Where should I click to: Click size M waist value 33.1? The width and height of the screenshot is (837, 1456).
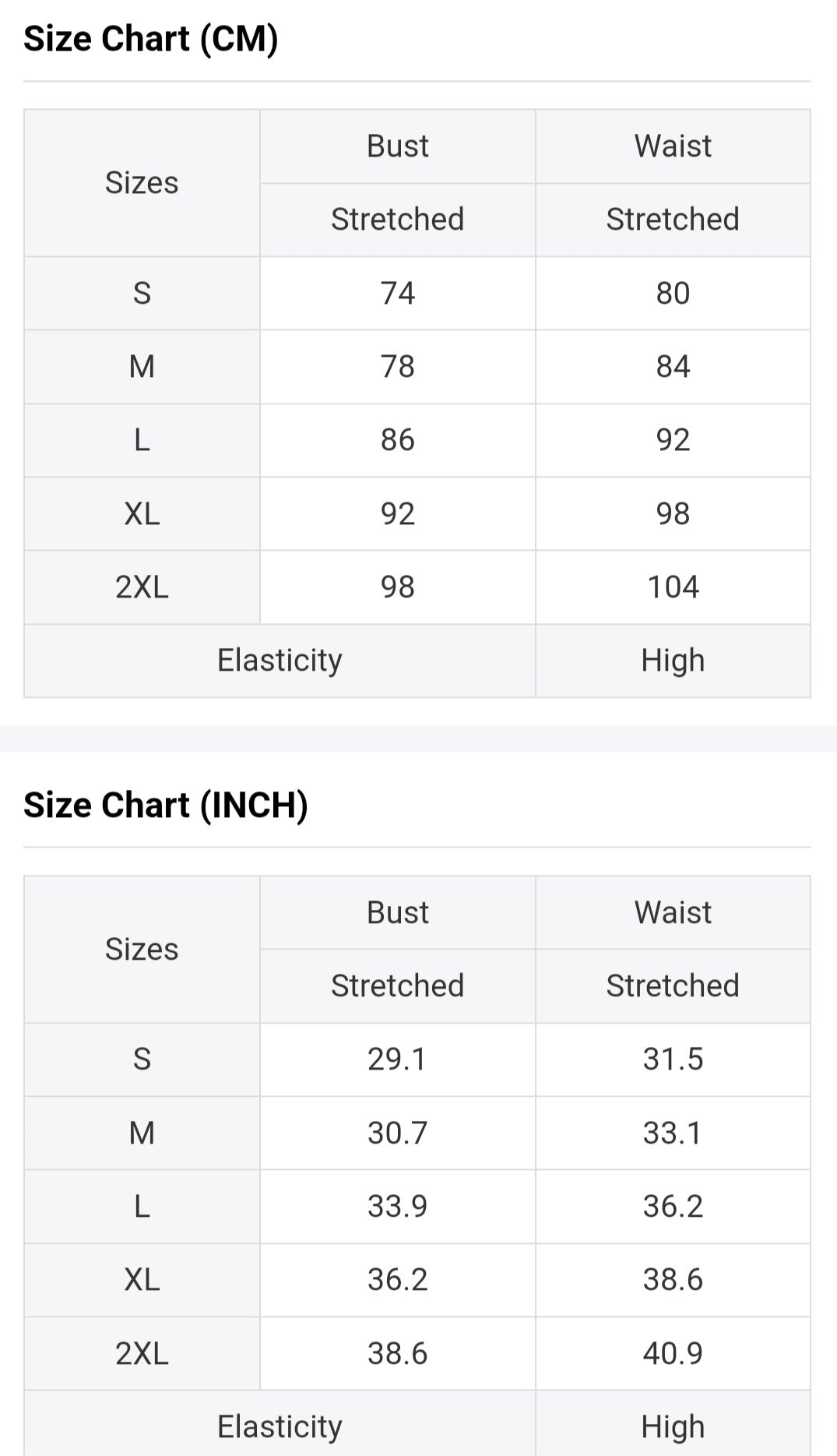[673, 1133]
